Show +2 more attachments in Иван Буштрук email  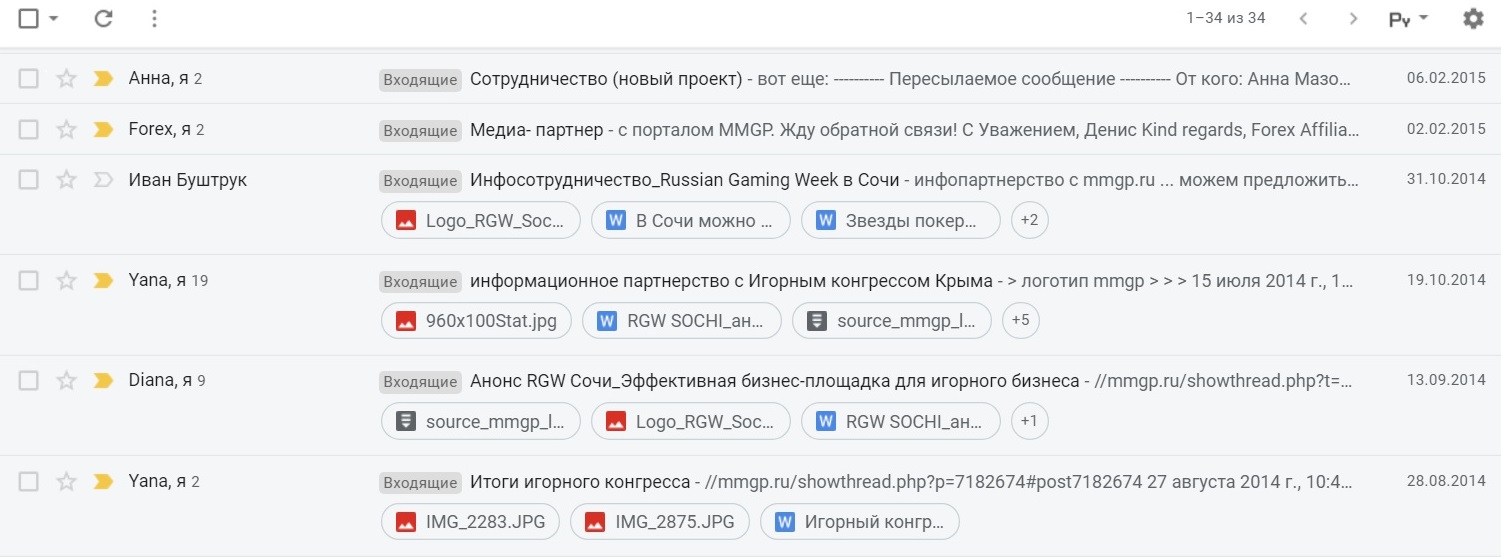[1030, 221]
